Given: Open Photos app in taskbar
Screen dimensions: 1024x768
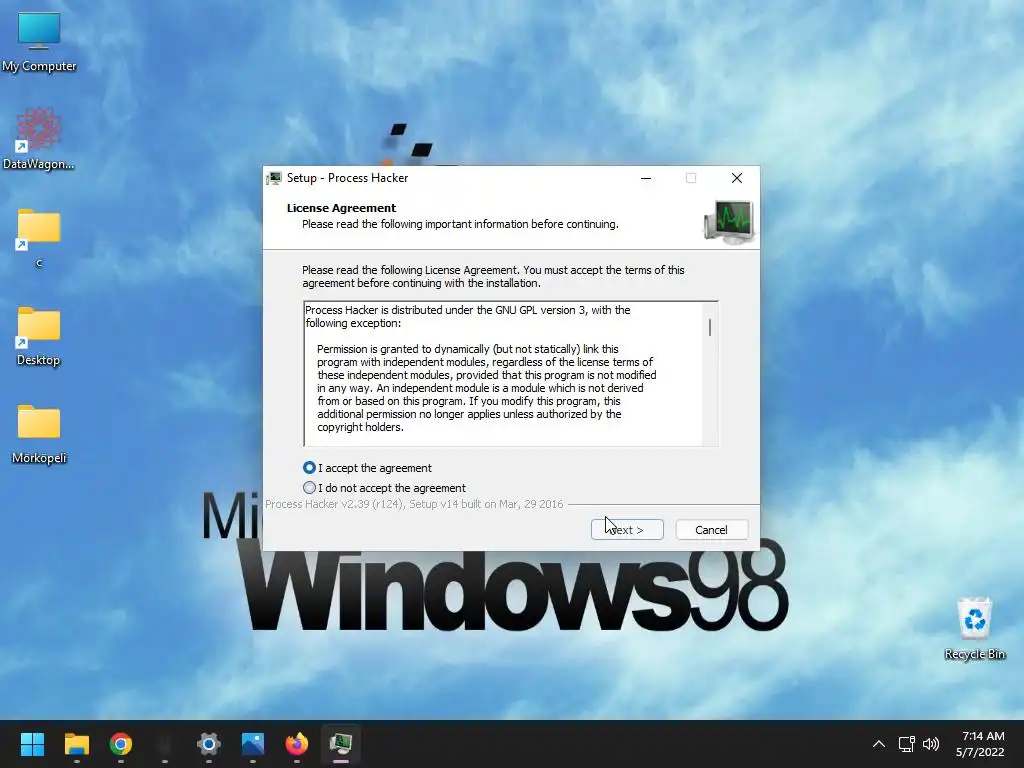Looking at the screenshot, I should 253,744.
